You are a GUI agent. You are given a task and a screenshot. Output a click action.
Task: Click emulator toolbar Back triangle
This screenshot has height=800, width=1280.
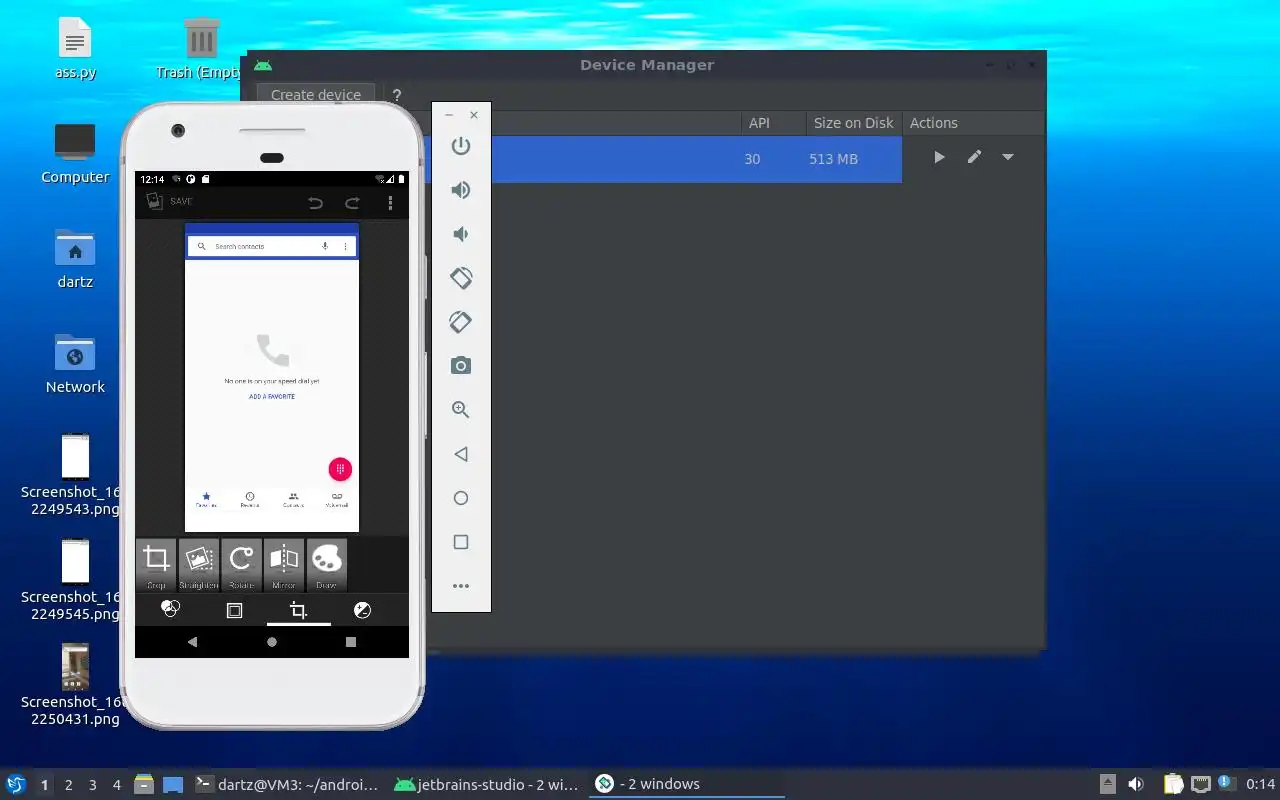click(x=461, y=454)
